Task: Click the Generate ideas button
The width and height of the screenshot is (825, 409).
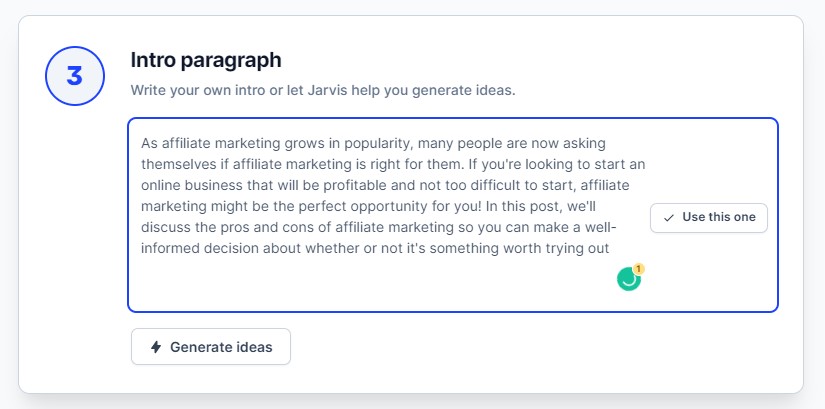Action: point(211,346)
